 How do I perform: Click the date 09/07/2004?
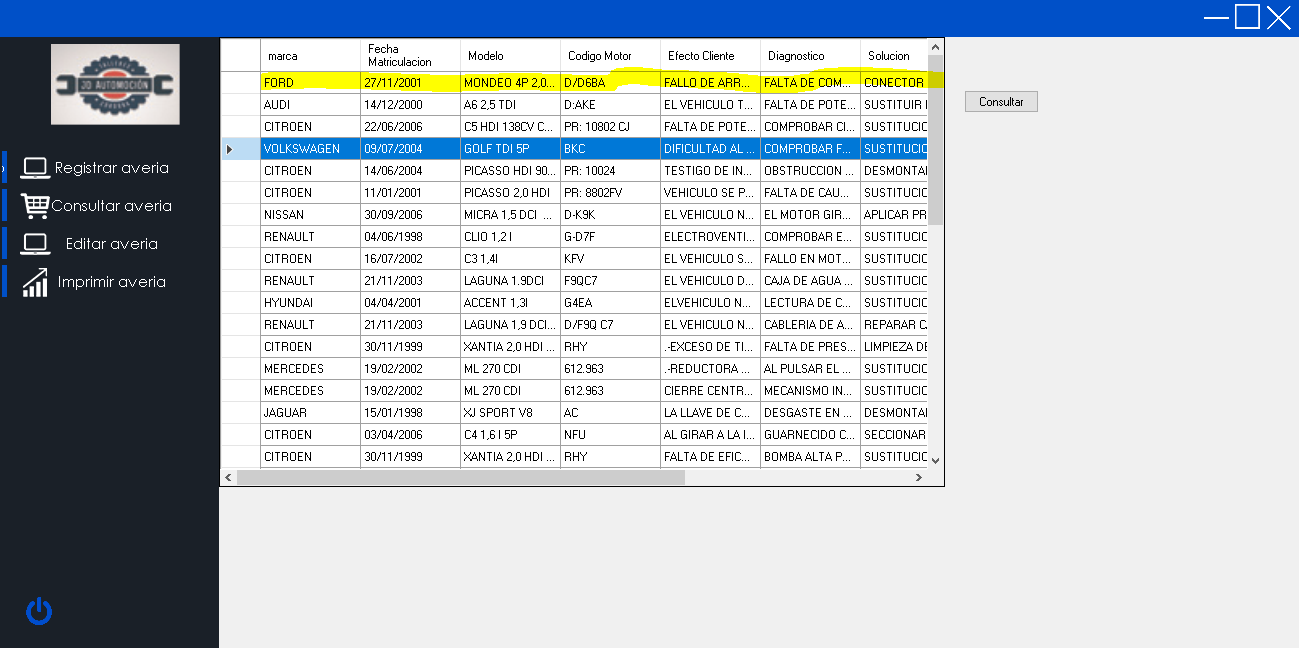410,149
